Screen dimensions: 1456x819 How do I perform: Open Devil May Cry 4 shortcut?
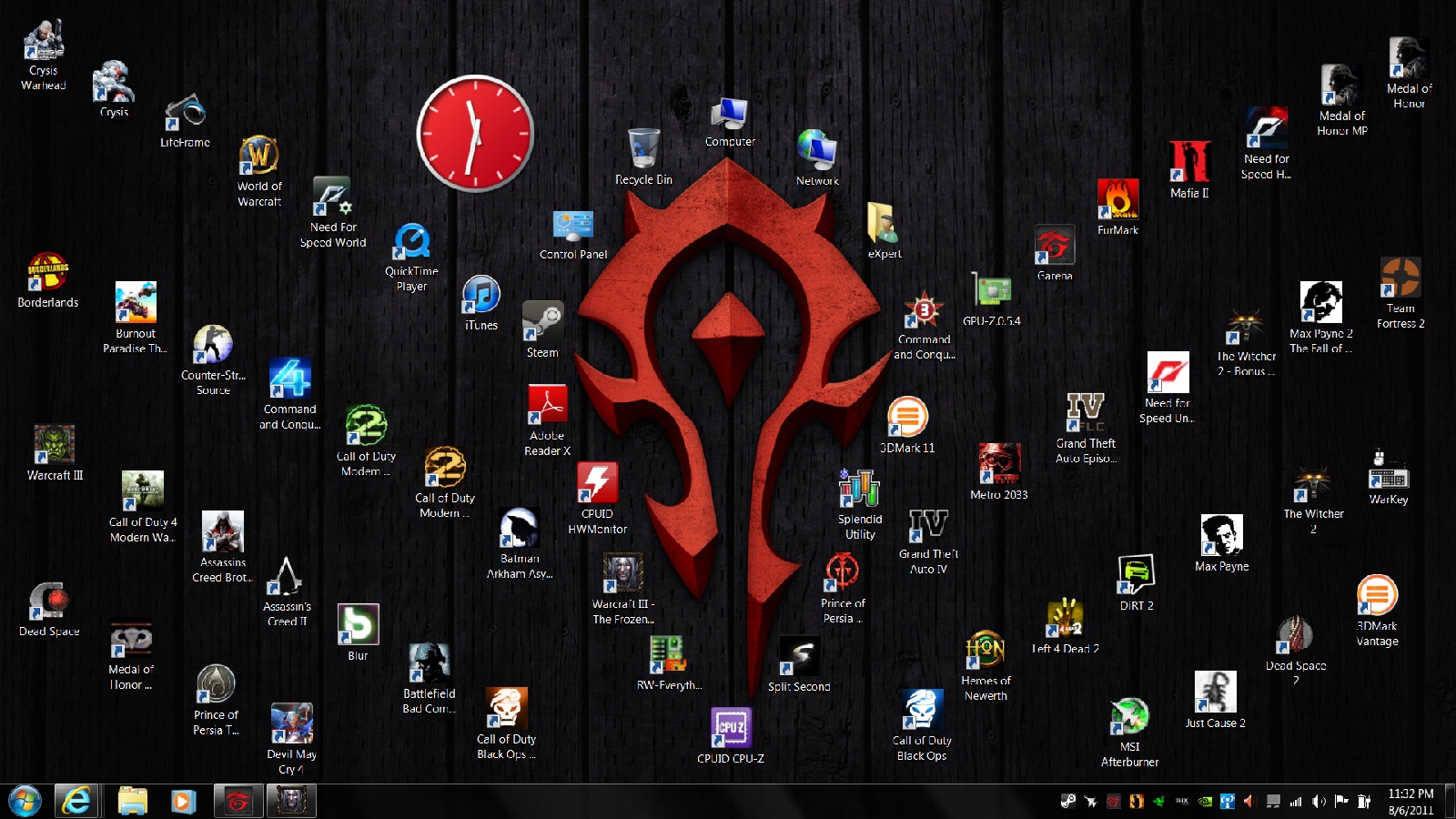coord(292,739)
